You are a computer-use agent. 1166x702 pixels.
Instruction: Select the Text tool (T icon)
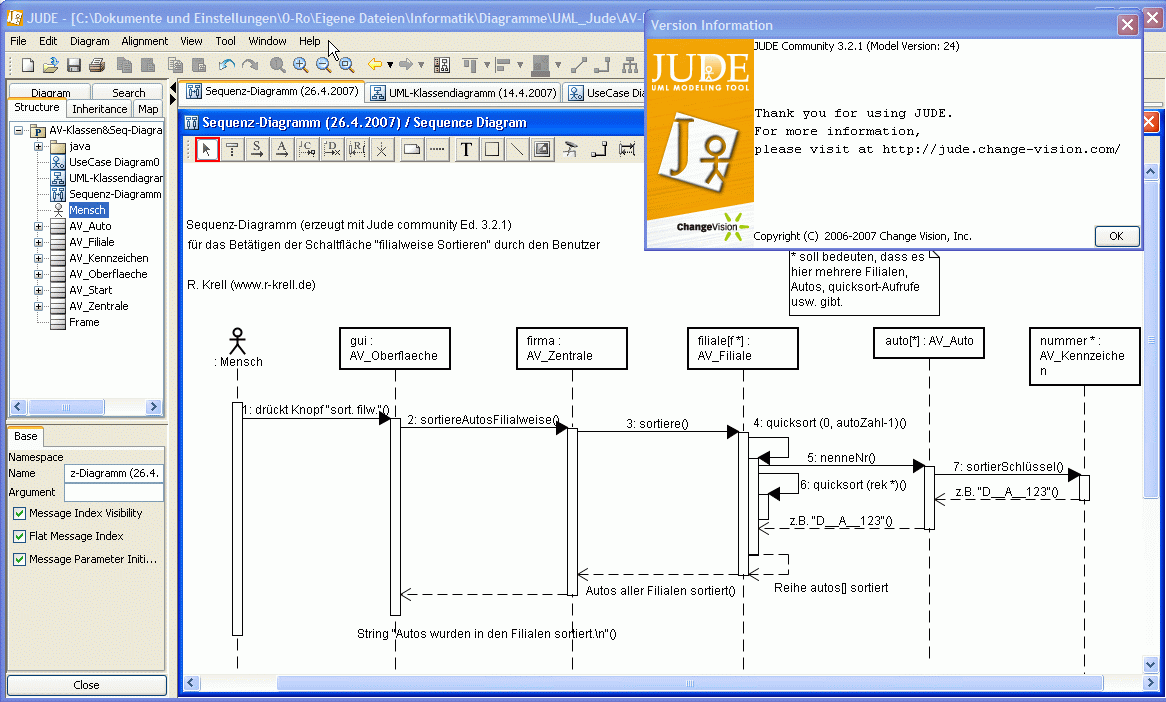466,150
